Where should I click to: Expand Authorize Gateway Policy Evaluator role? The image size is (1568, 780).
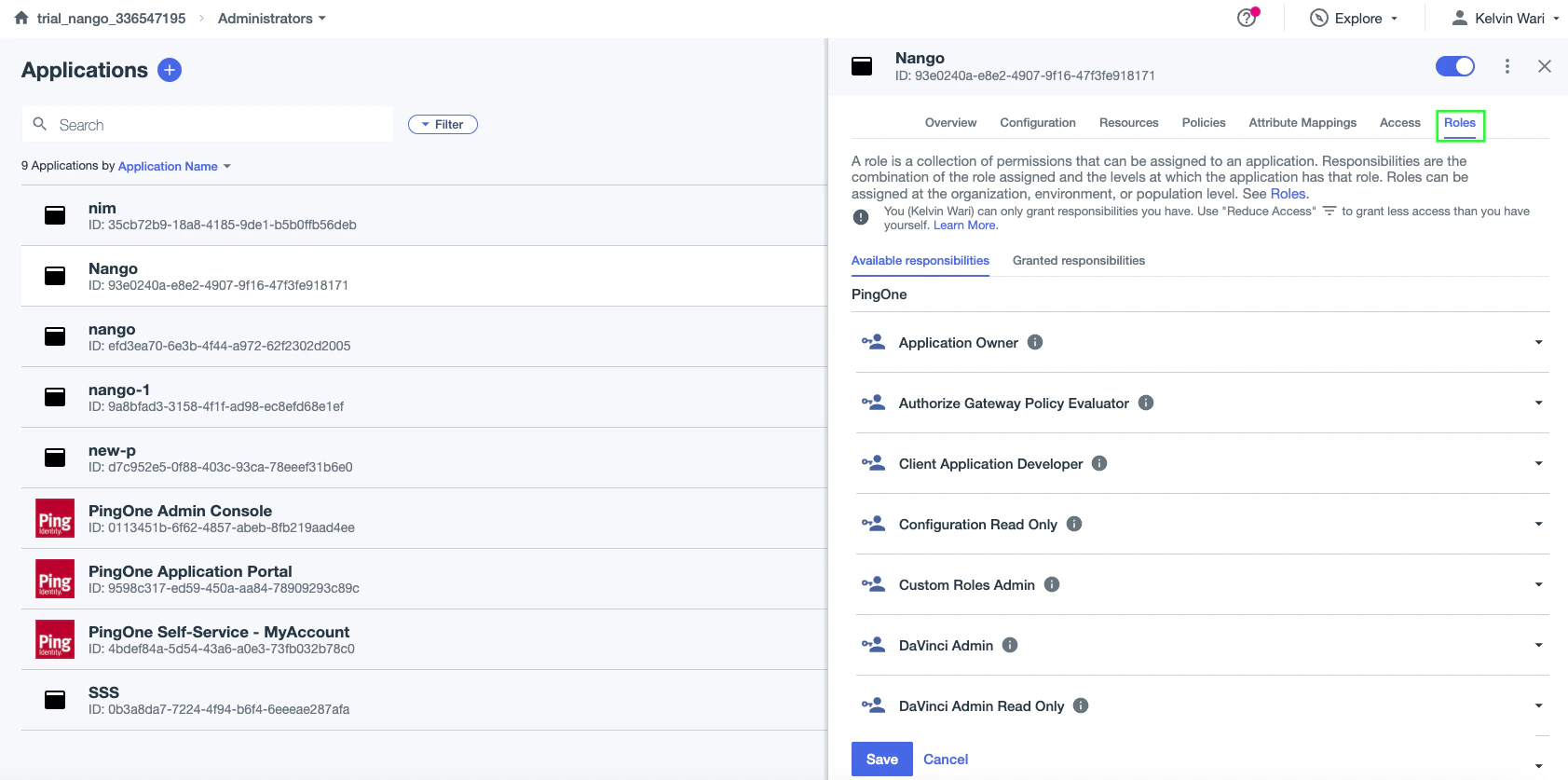[1539, 403]
